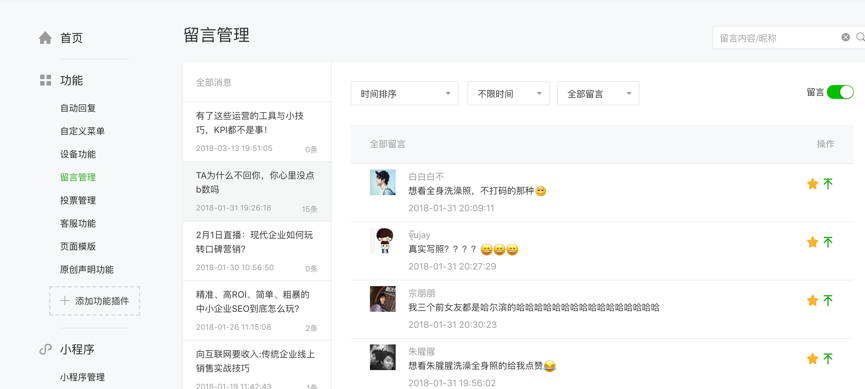This screenshot has height=389, width=865.
Task: Click the timestamp 2018-01-31 20:30:23
Action: [452, 324]
